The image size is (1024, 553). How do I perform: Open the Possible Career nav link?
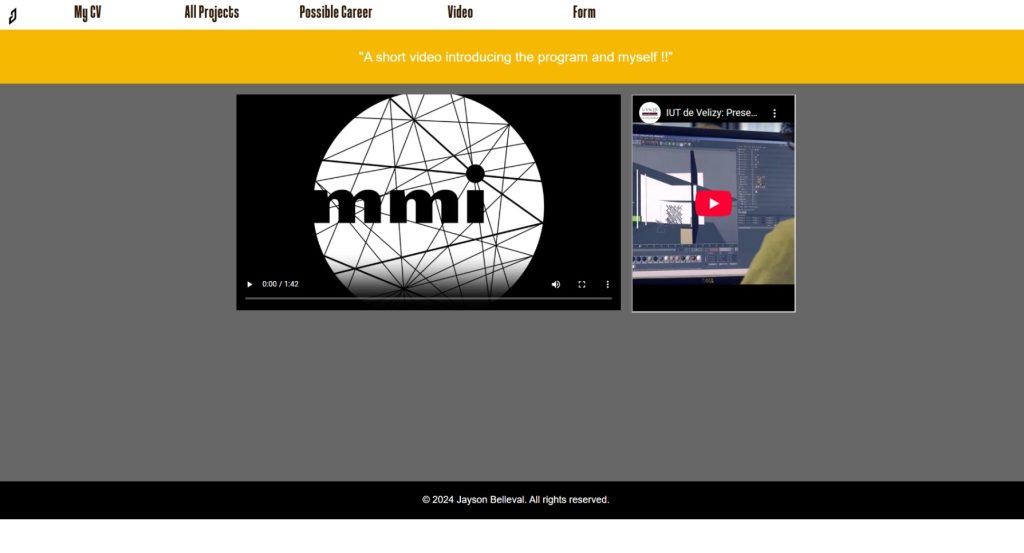335,13
